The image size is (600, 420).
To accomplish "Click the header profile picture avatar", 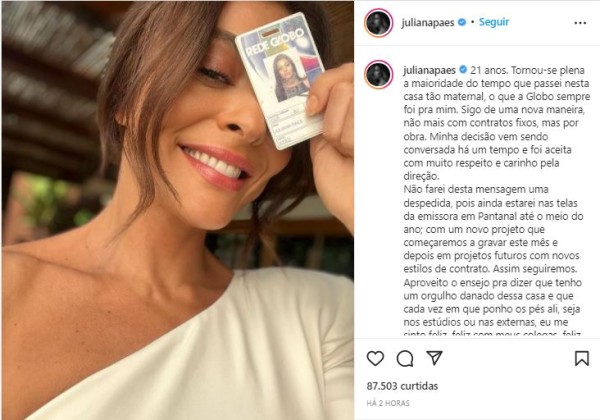I will (378, 23).
